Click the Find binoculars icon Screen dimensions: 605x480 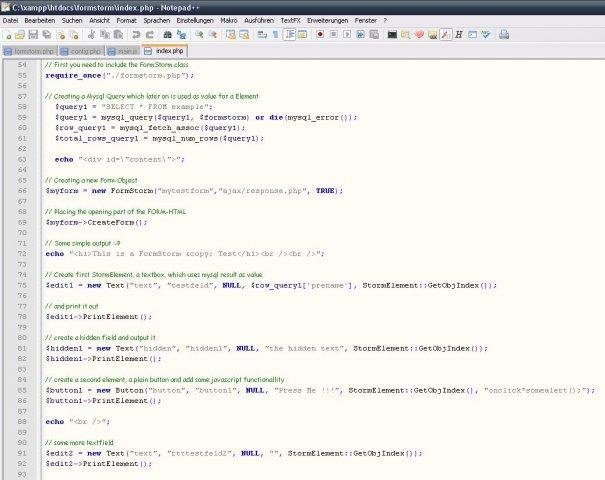[166, 34]
